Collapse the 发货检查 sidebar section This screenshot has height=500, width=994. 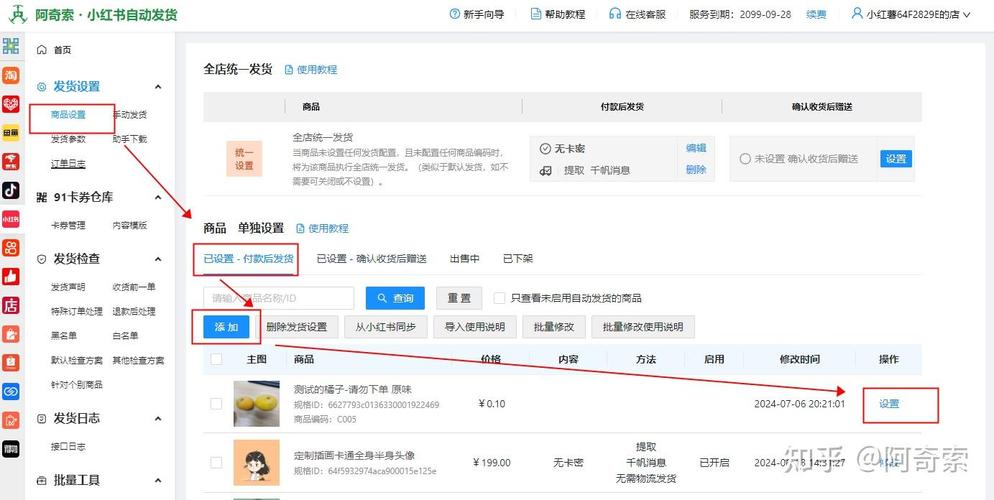(x=158, y=259)
